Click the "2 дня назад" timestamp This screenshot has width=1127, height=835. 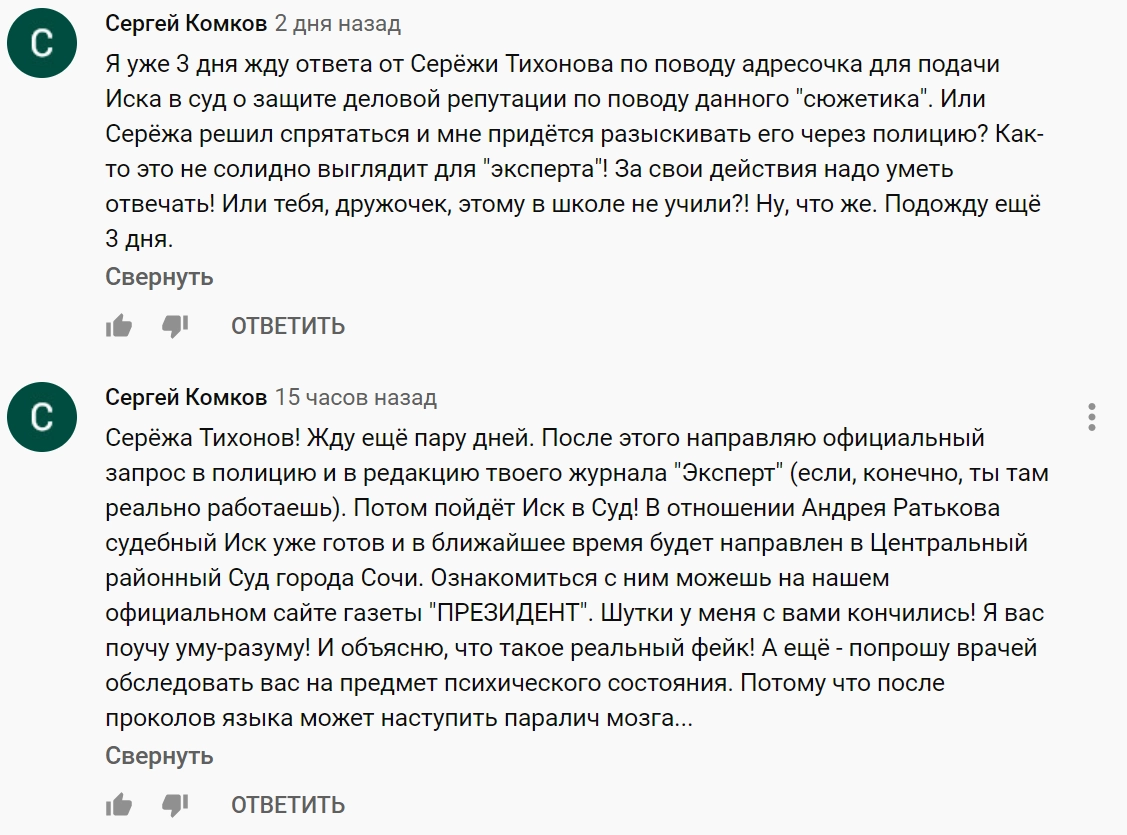338,23
